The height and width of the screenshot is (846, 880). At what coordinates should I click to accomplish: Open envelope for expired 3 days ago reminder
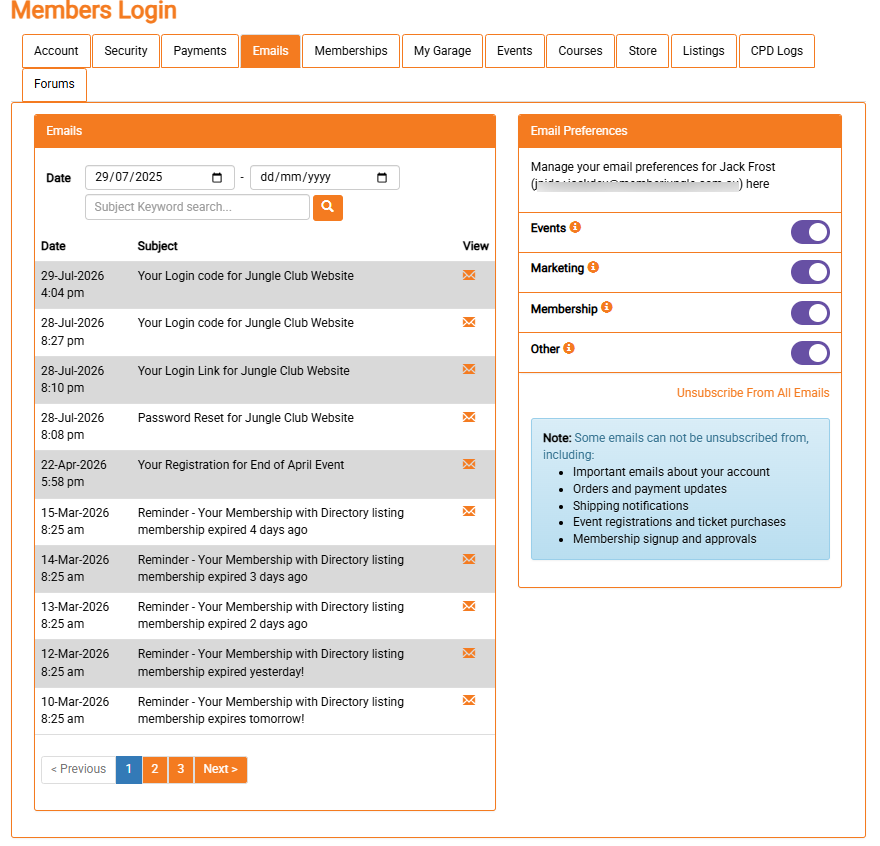click(469, 559)
